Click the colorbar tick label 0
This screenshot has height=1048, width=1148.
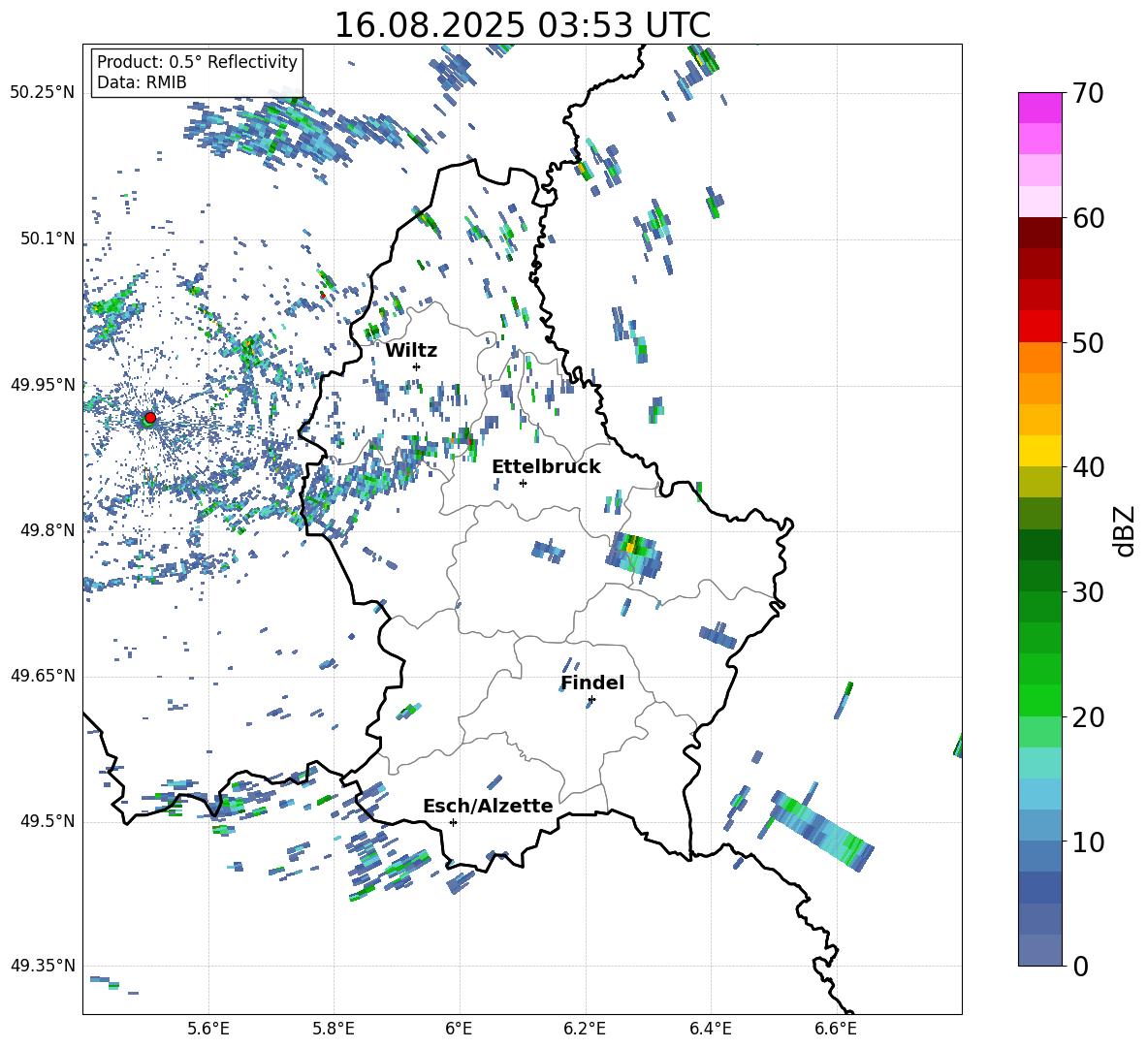pyautogui.click(x=1079, y=966)
